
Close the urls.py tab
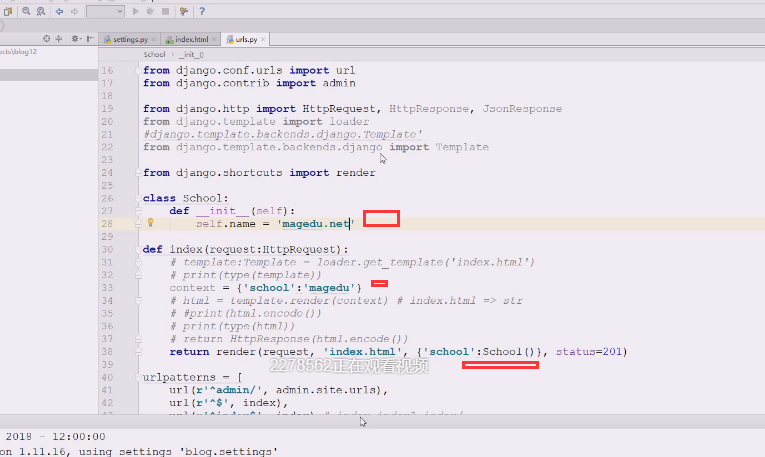263,39
